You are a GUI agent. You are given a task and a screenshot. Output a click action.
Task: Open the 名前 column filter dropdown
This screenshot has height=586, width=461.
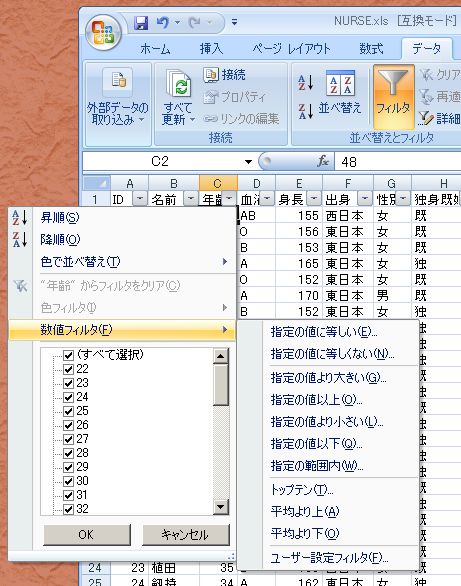click(191, 199)
